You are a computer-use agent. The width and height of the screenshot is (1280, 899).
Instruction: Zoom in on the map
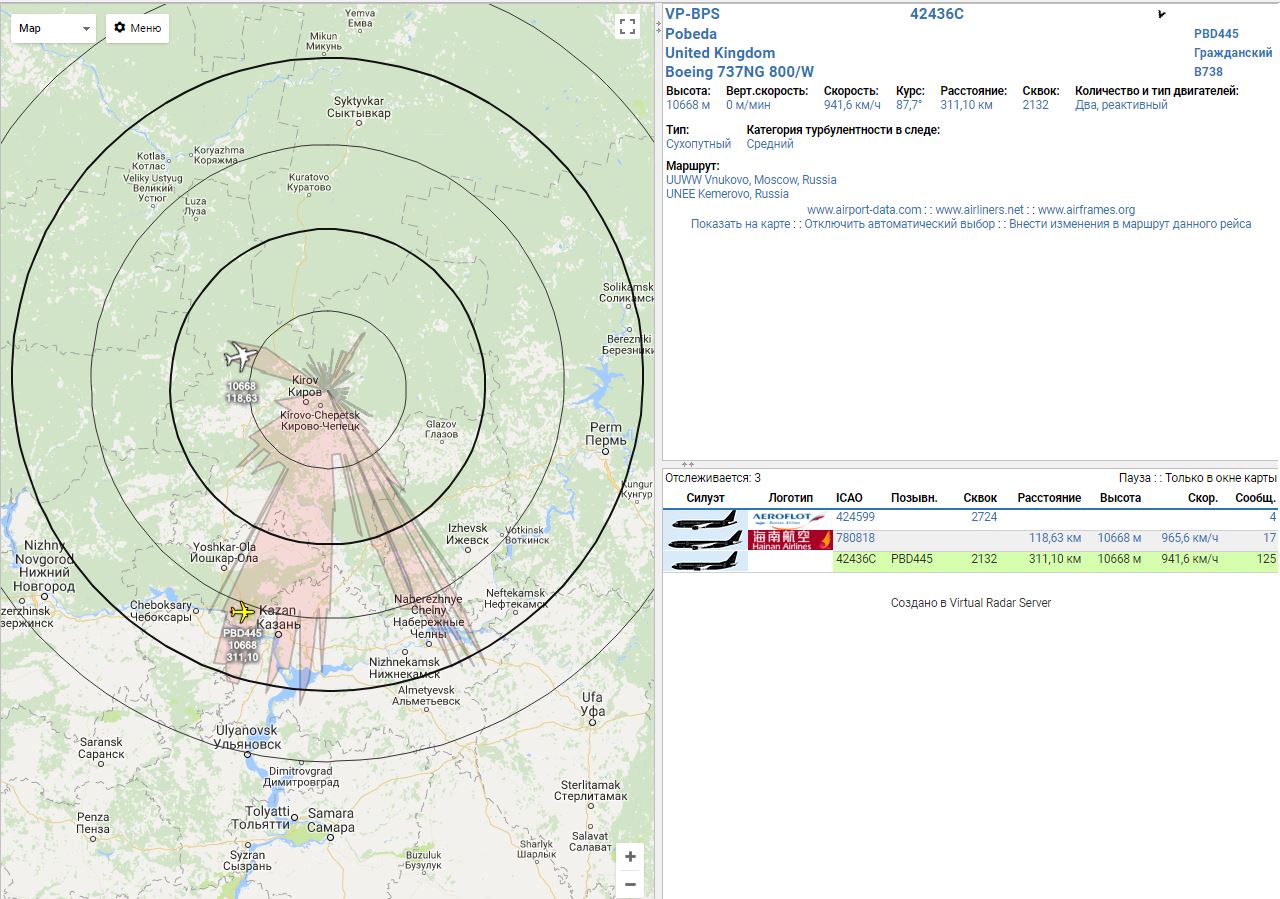coord(630,857)
